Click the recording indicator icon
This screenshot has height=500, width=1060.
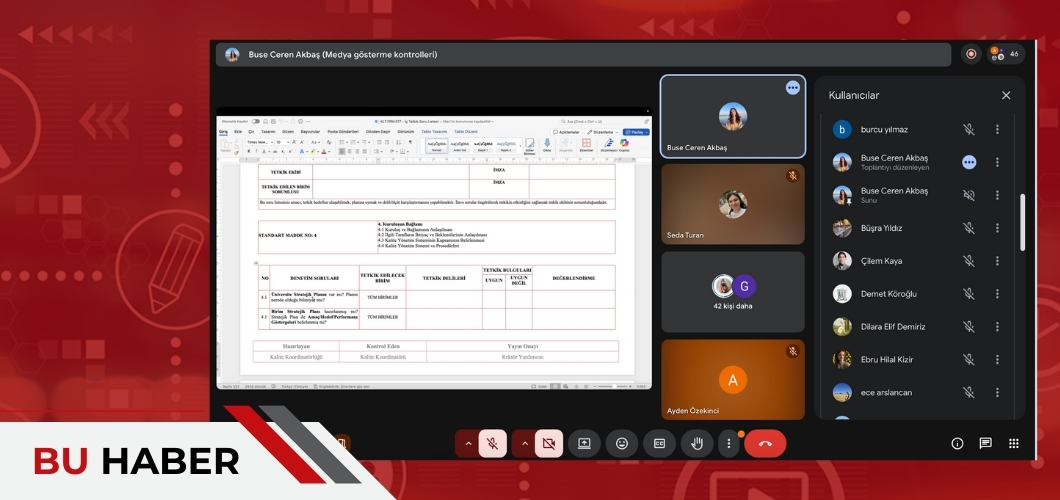click(x=971, y=54)
